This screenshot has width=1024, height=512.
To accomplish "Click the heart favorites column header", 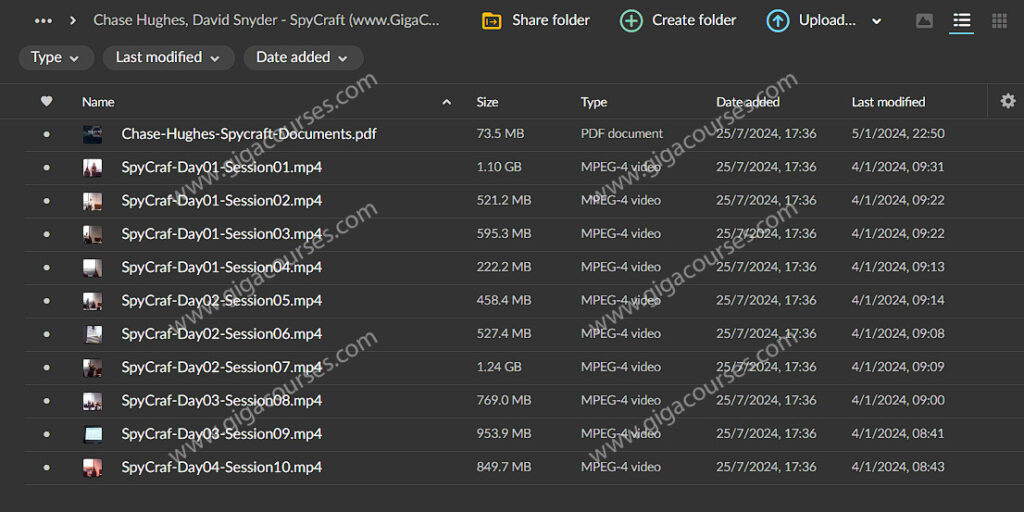I will [x=46, y=101].
